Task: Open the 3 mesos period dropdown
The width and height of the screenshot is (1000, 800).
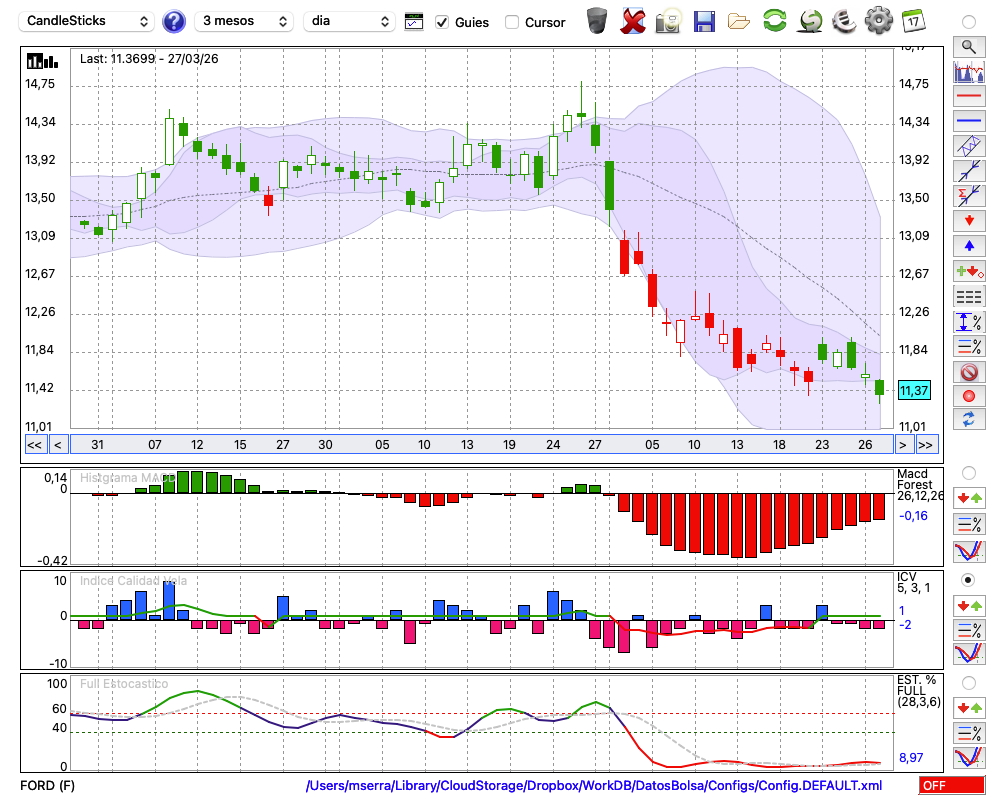Action: click(244, 21)
